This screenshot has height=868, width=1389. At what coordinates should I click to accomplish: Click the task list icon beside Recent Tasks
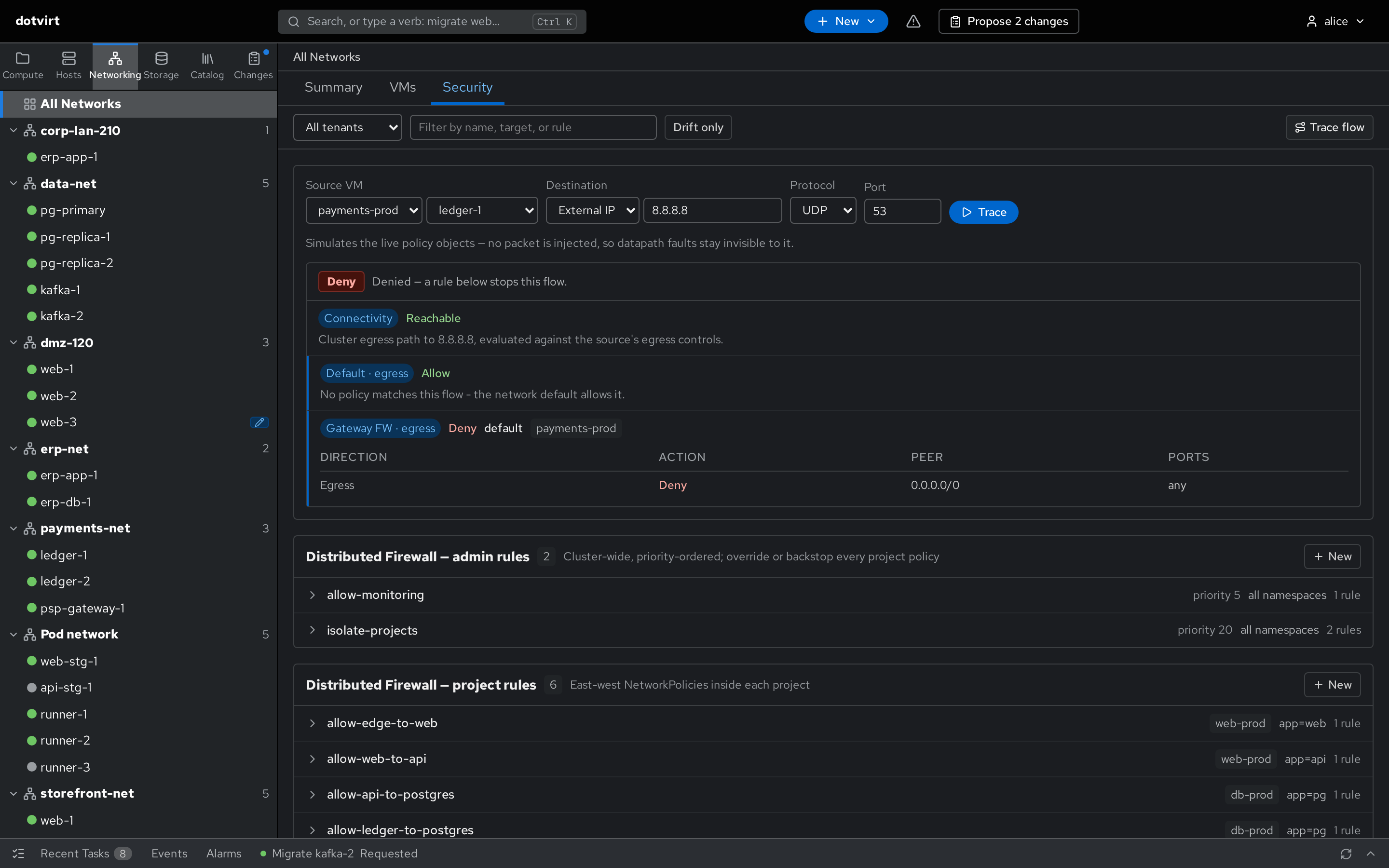coord(18,854)
